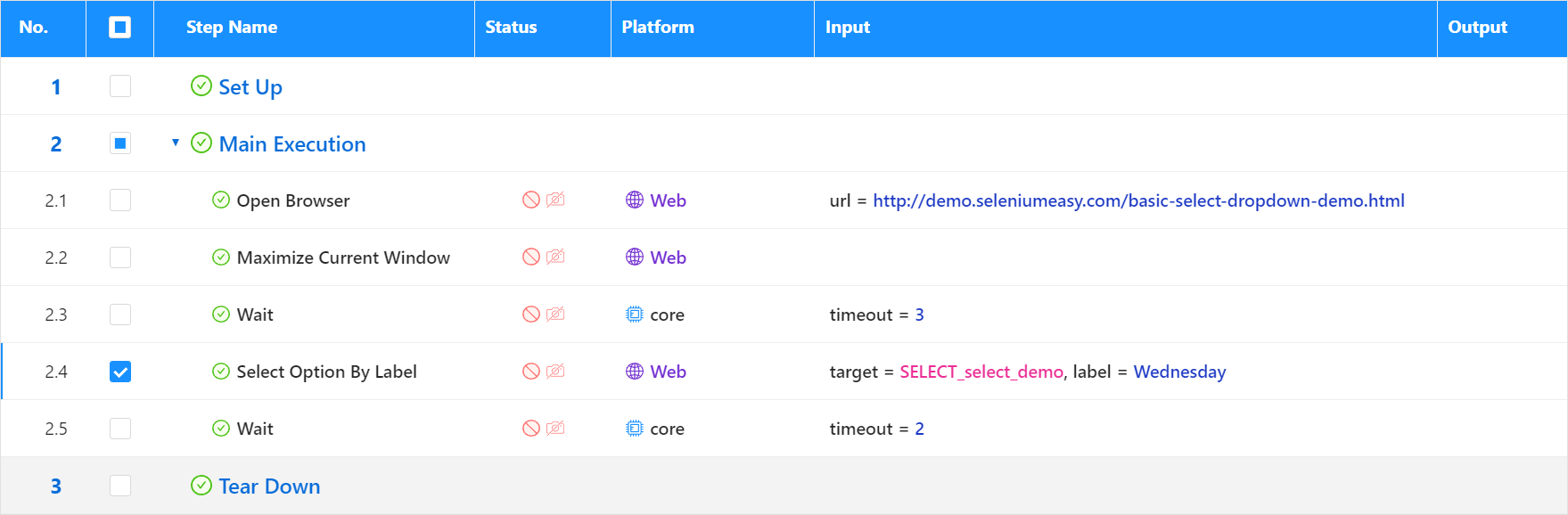Click the Web globe icon for Maximize Current Window
Viewport: 1568px width, 515px height.
coord(635,257)
